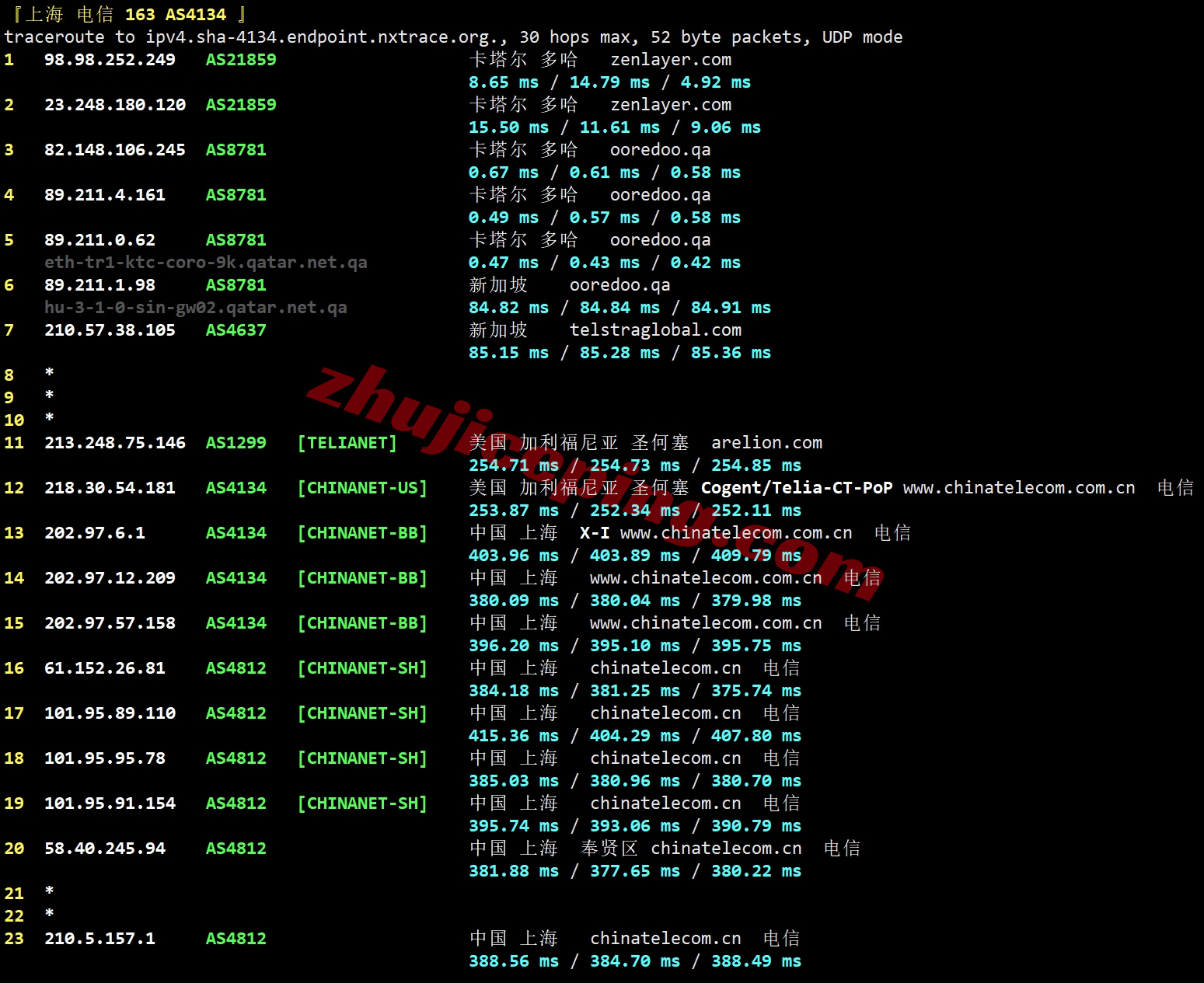The width and height of the screenshot is (1204, 983).
Task: Select AS4812 on hop 20
Action: click(x=236, y=849)
